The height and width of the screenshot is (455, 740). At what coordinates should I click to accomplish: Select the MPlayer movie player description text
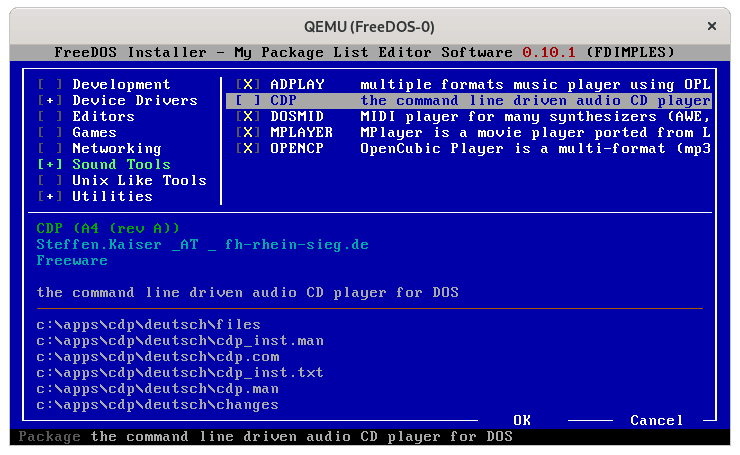coord(535,133)
